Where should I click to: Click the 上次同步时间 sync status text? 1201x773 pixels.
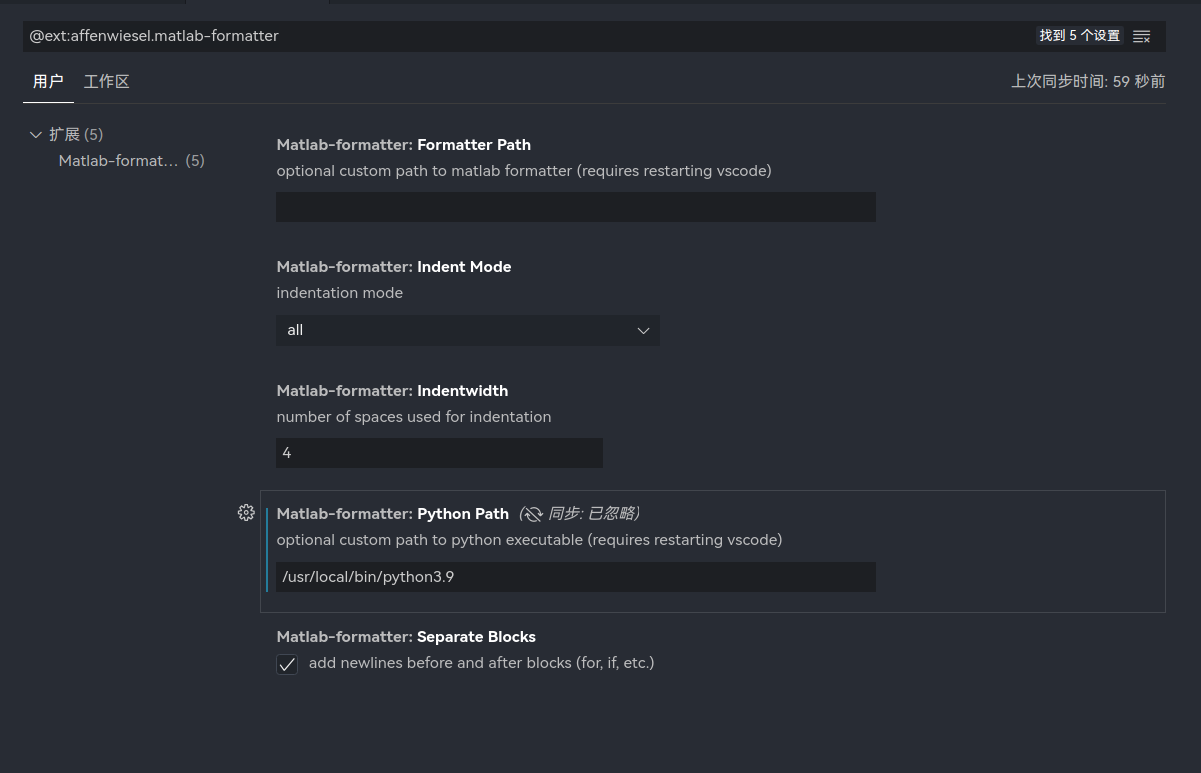coord(1088,82)
